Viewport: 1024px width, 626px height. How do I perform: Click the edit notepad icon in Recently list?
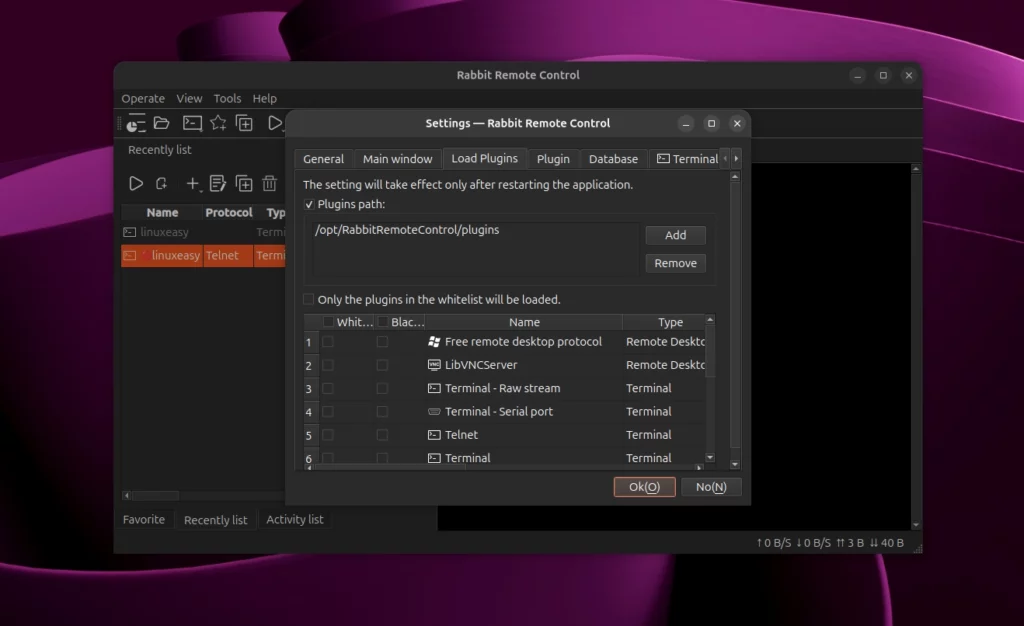pos(217,183)
